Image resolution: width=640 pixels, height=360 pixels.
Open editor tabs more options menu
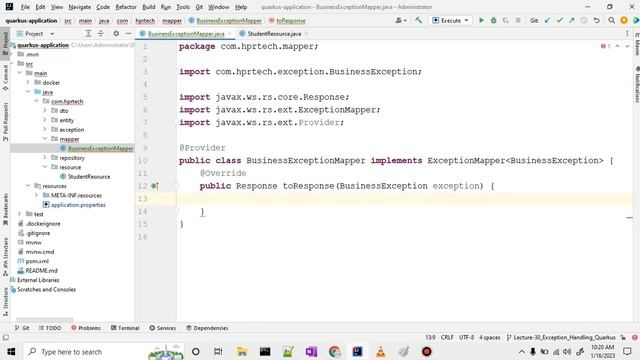[x=627, y=33]
